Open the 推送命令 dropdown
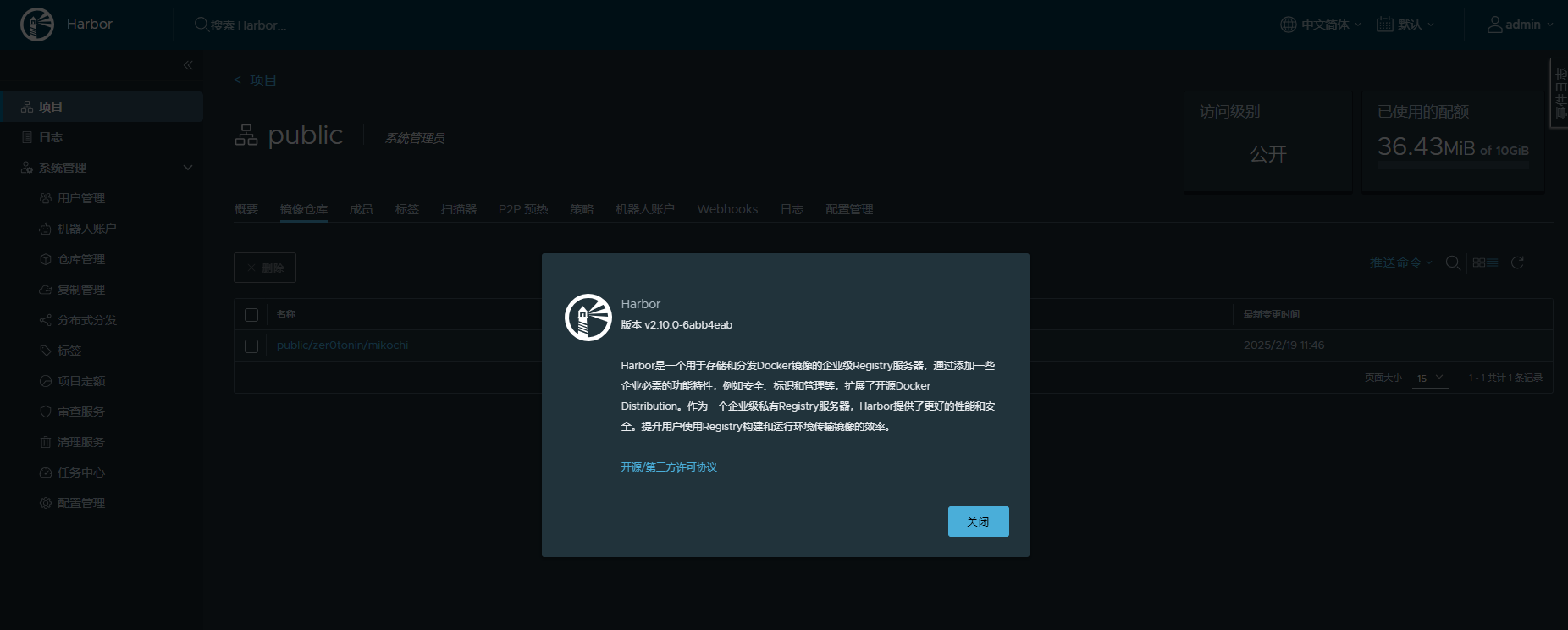Image resolution: width=1568 pixels, height=630 pixels. [x=1401, y=263]
